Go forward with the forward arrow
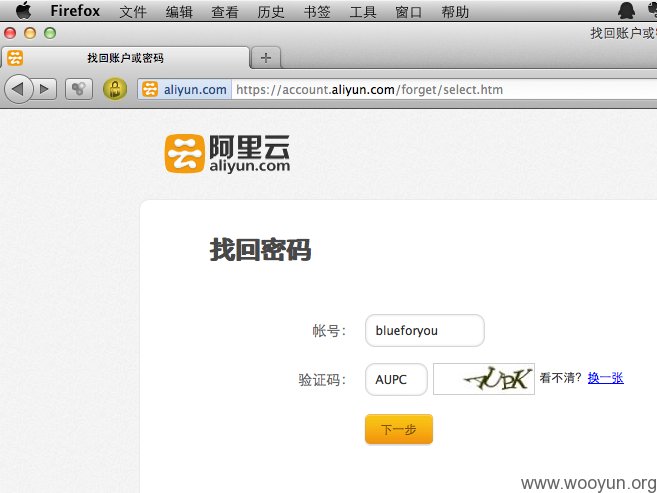 (x=44, y=89)
